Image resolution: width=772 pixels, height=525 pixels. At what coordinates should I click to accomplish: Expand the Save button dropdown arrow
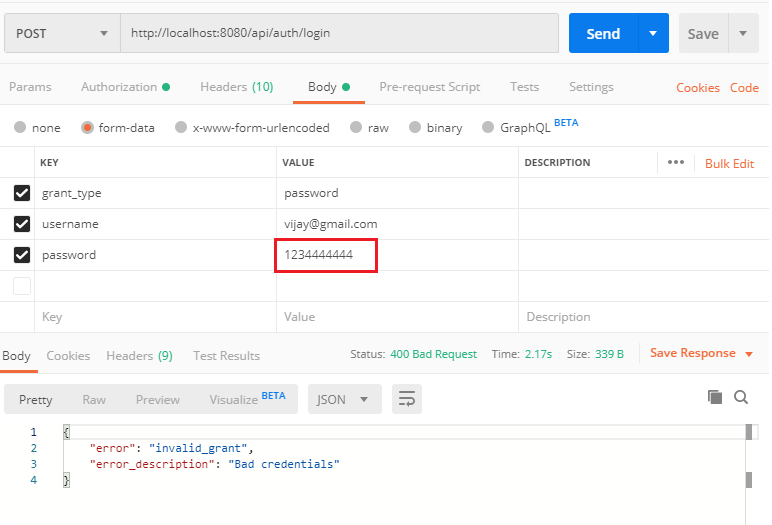coord(743,33)
